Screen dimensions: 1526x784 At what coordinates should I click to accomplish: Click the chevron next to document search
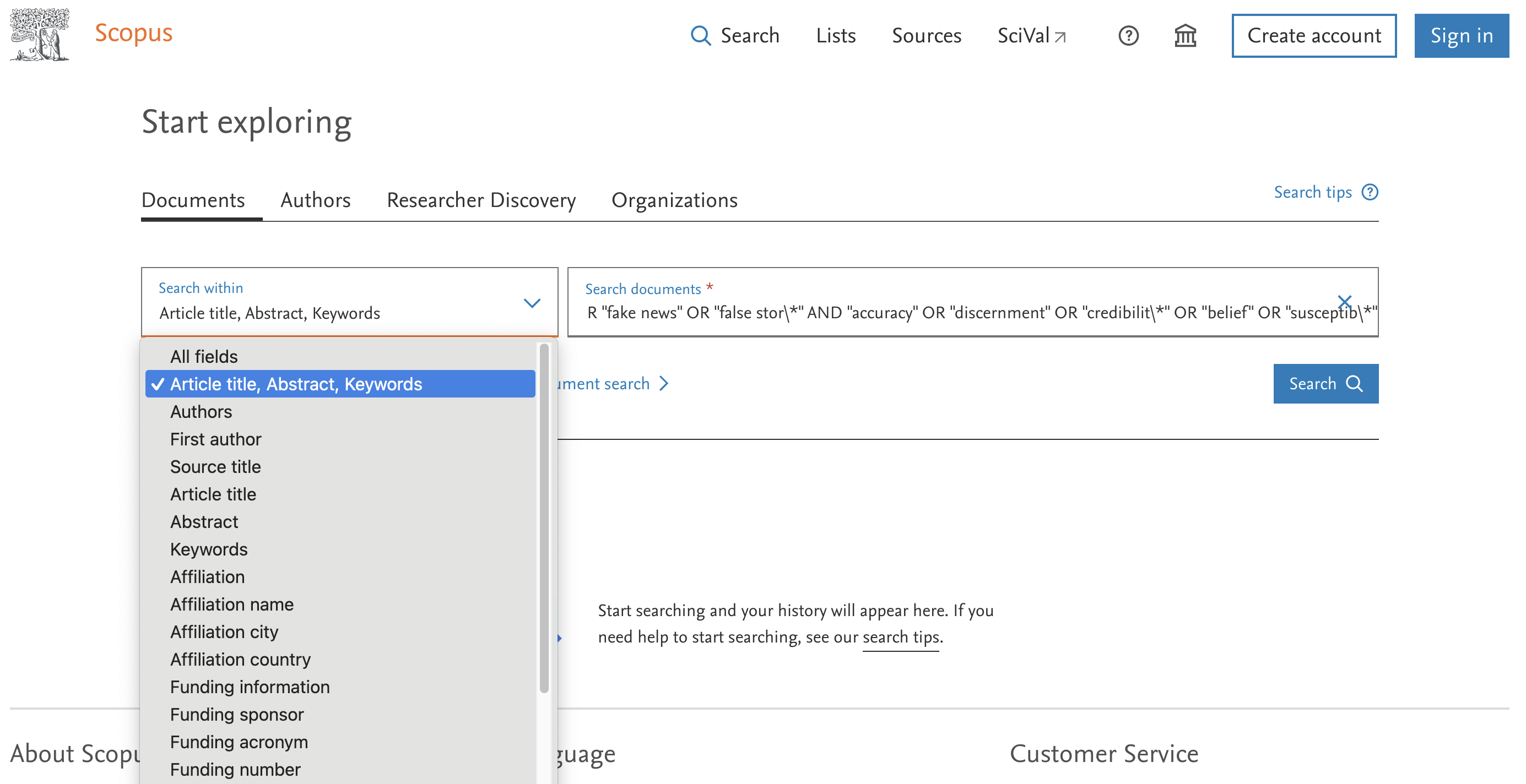coord(664,384)
